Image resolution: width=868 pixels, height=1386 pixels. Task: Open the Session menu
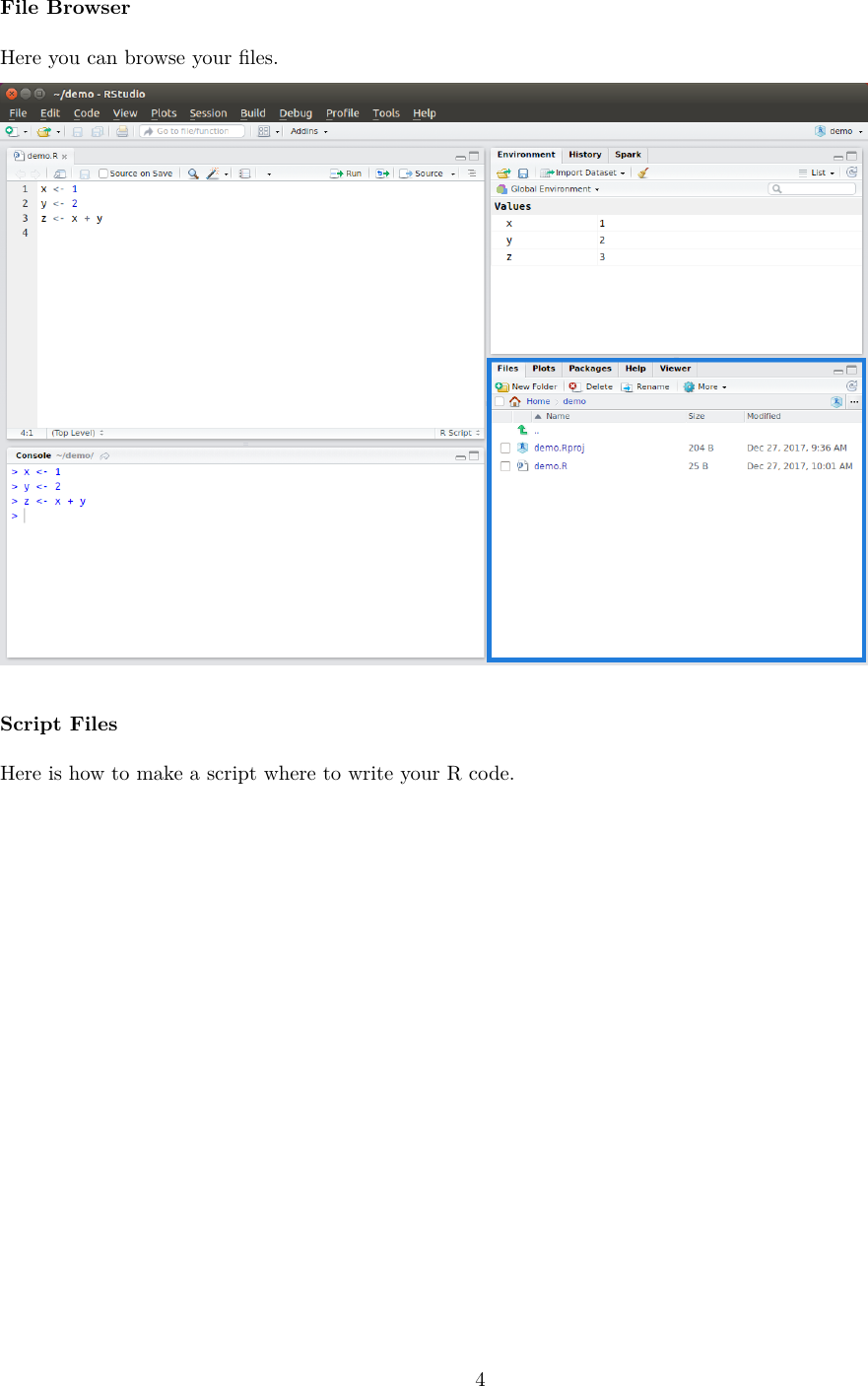click(x=208, y=113)
